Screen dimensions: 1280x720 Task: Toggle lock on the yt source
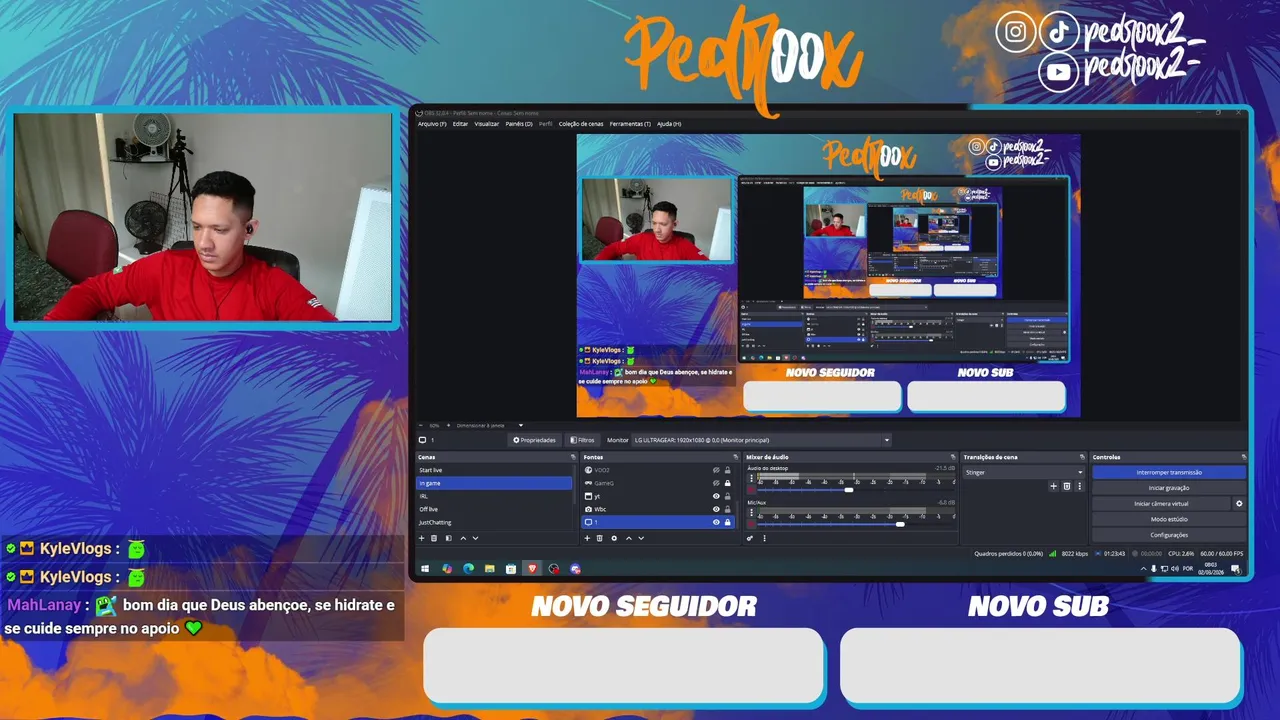[x=727, y=496]
